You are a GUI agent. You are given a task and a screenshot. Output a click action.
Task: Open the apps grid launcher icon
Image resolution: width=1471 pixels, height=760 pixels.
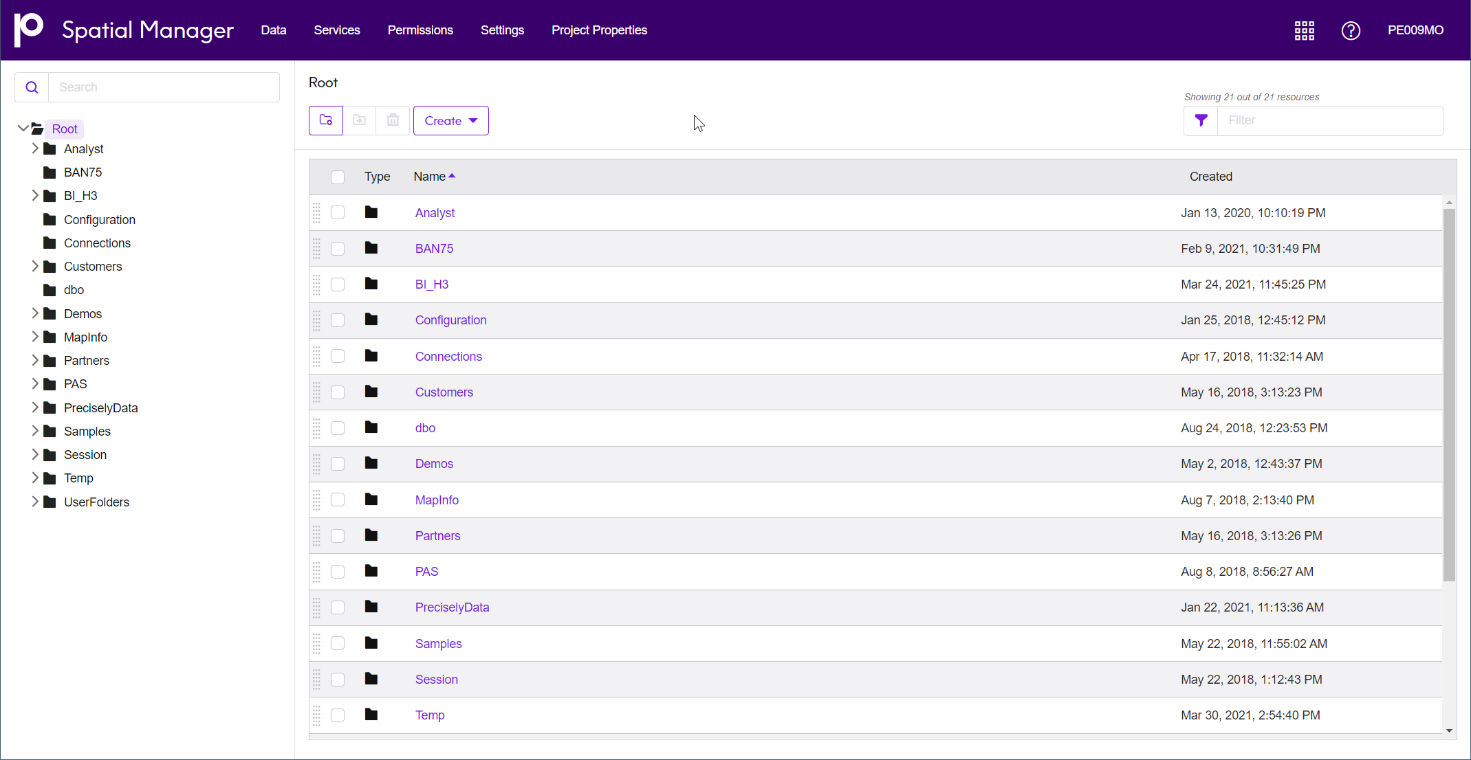click(x=1304, y=30)
